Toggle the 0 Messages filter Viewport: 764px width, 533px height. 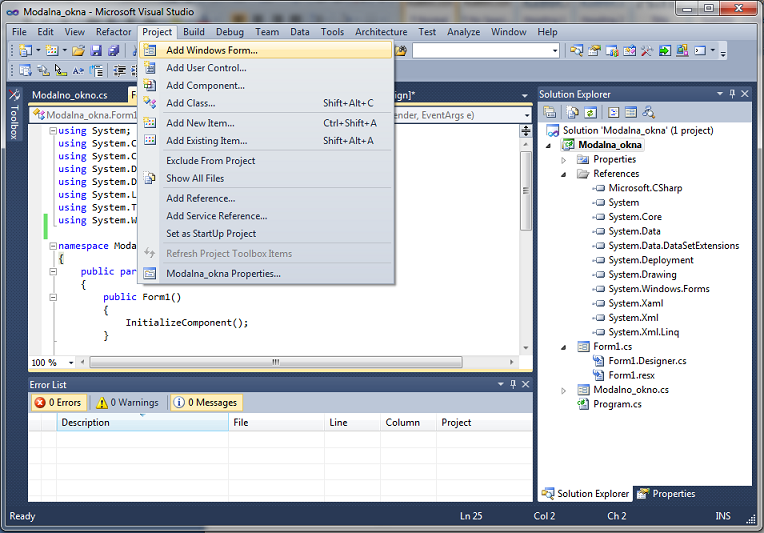[x=205, y=403]
